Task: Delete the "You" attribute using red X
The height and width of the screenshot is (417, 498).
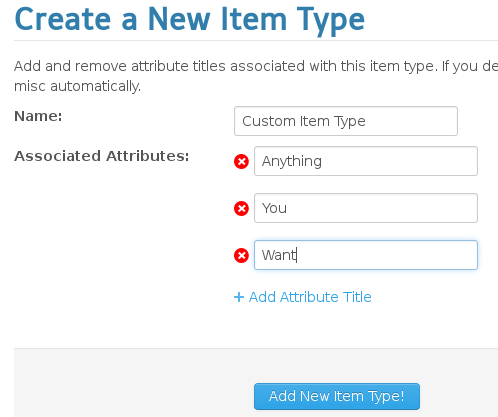Action: point(241,209)
